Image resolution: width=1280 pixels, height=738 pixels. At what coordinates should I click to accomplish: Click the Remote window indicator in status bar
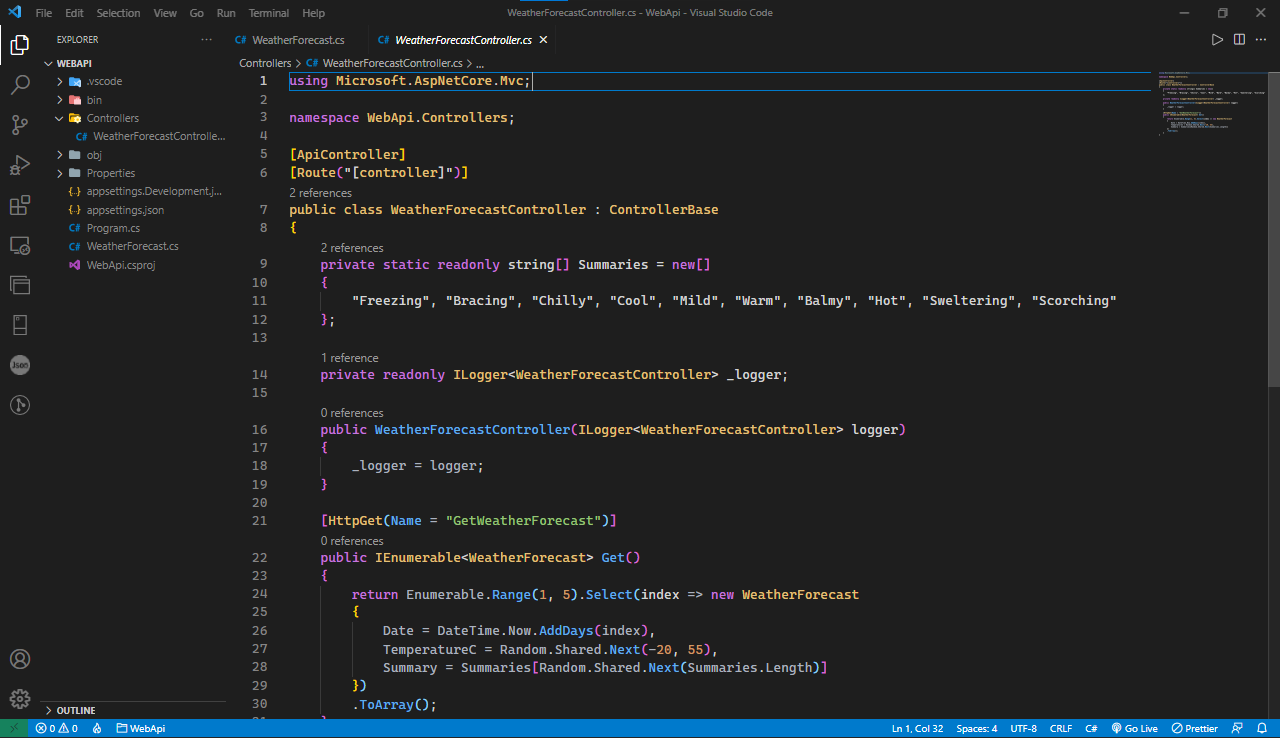pos(14,729)
